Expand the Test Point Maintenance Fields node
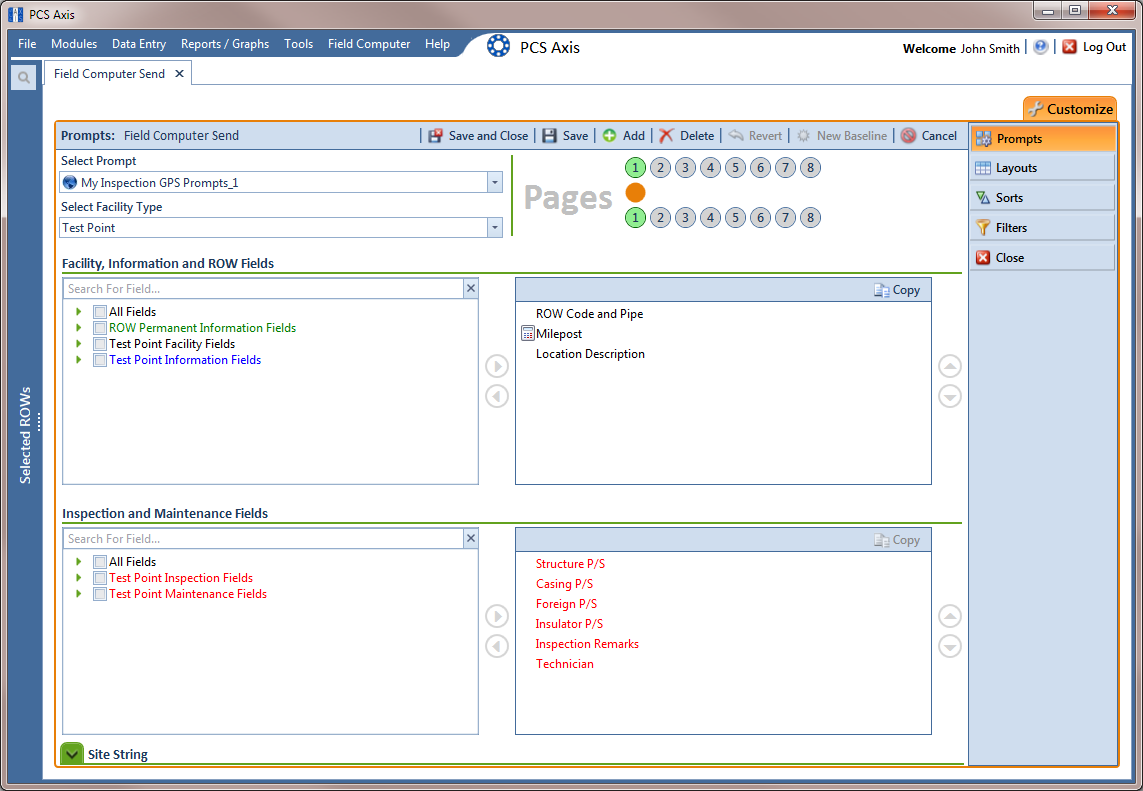The image size is (1143, 791). 79,594
